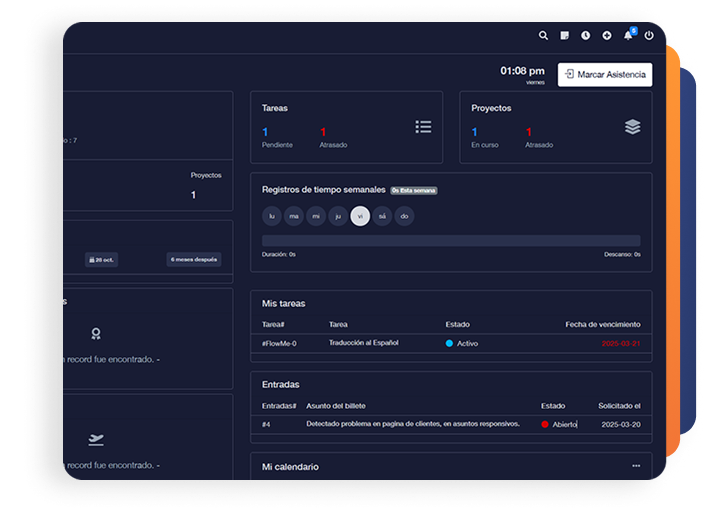Select the 'mi' day circle
706x512 pixels.
click(316, 216)
